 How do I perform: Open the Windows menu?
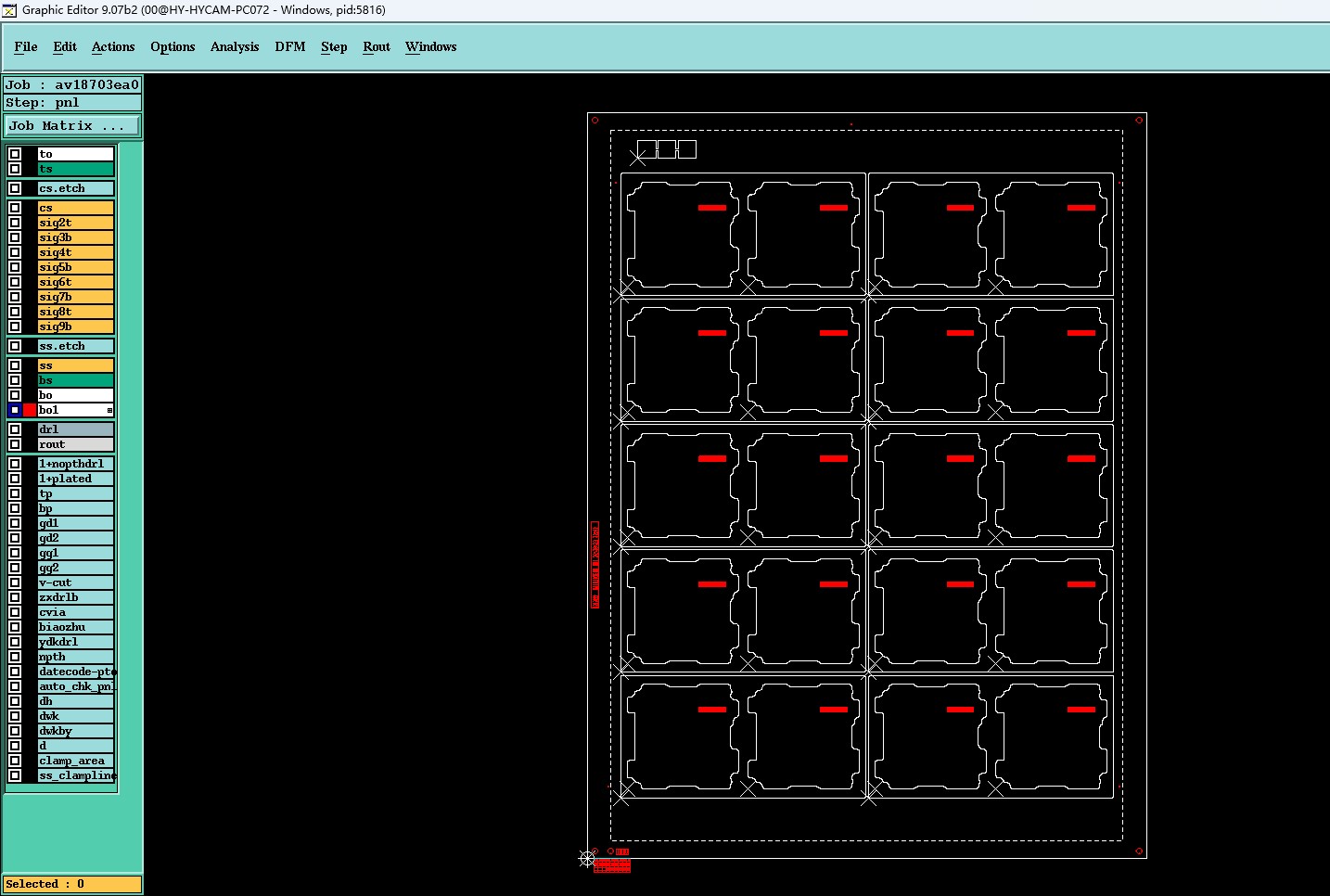click(431, 47)
